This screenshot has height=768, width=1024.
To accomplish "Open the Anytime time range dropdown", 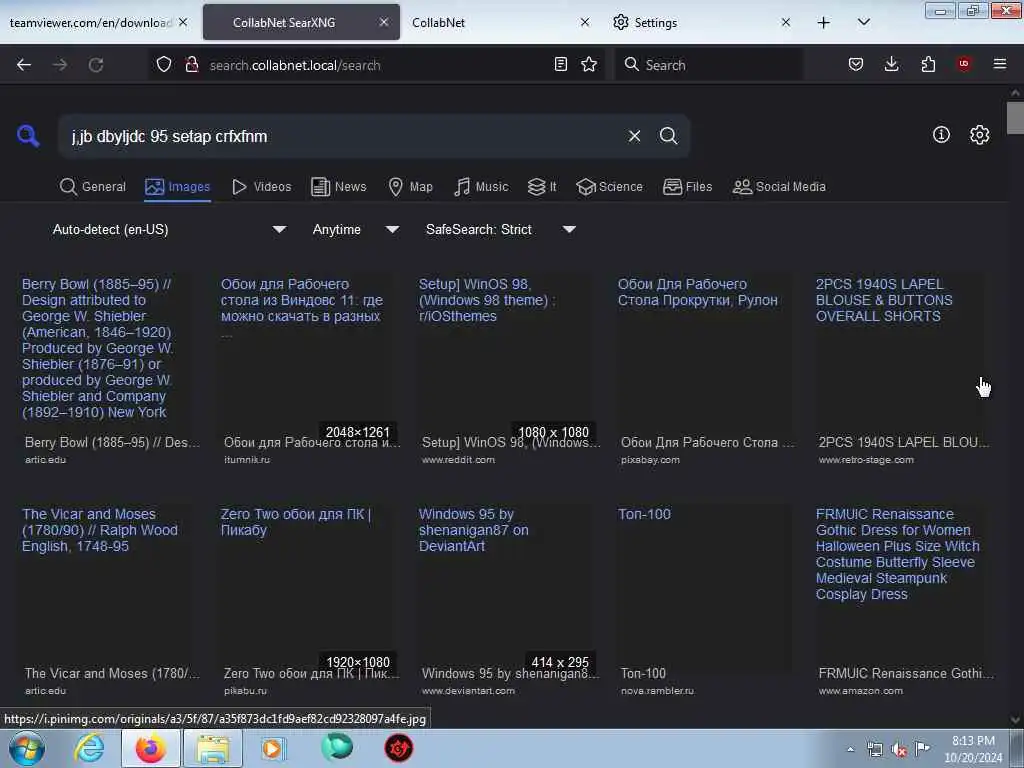I will (355, 229).
